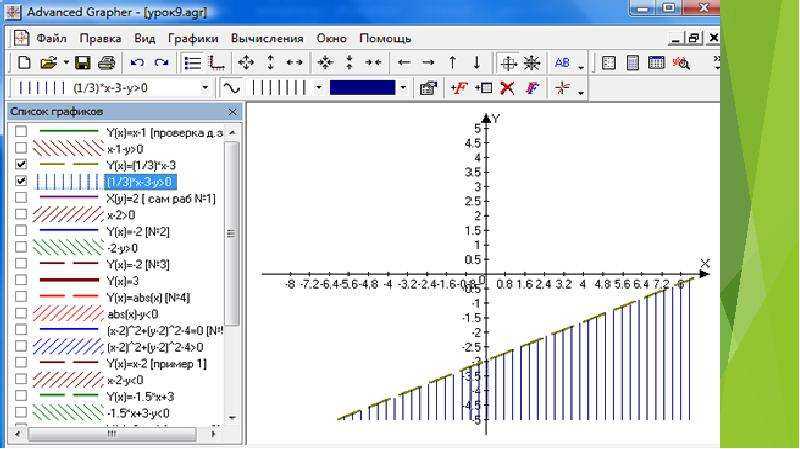Show the Y(x)=abs(x) graph via its checkbox

20,296
